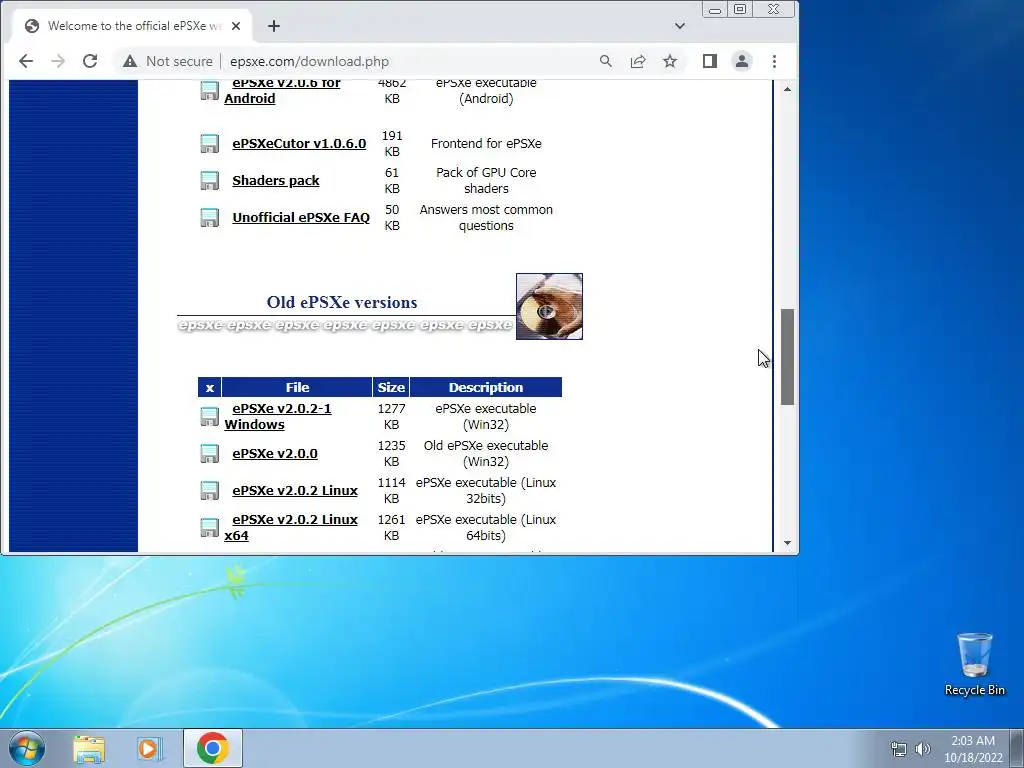
Task: Click the floppy icon beside ePSXe for Android
Action: pyautogui.click(x=210, y=91)
